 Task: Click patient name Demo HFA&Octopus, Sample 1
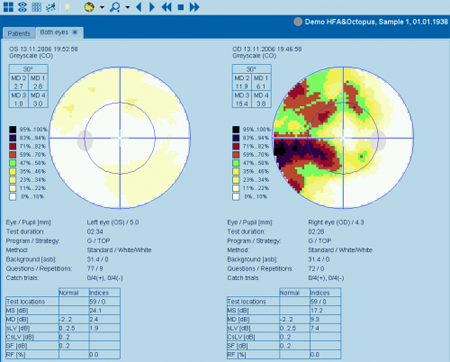357,22
